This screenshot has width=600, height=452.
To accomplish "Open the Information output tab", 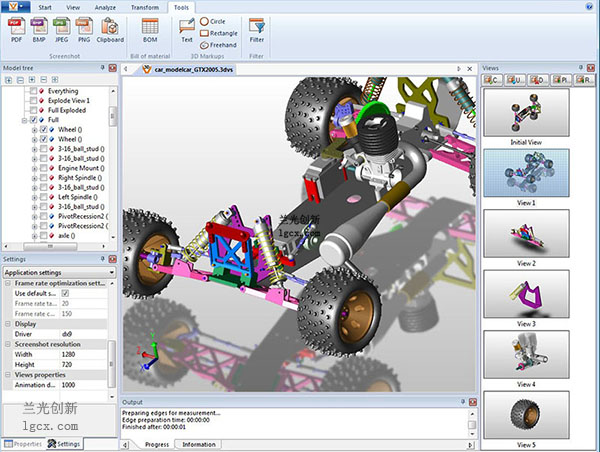I will point(200,444).
